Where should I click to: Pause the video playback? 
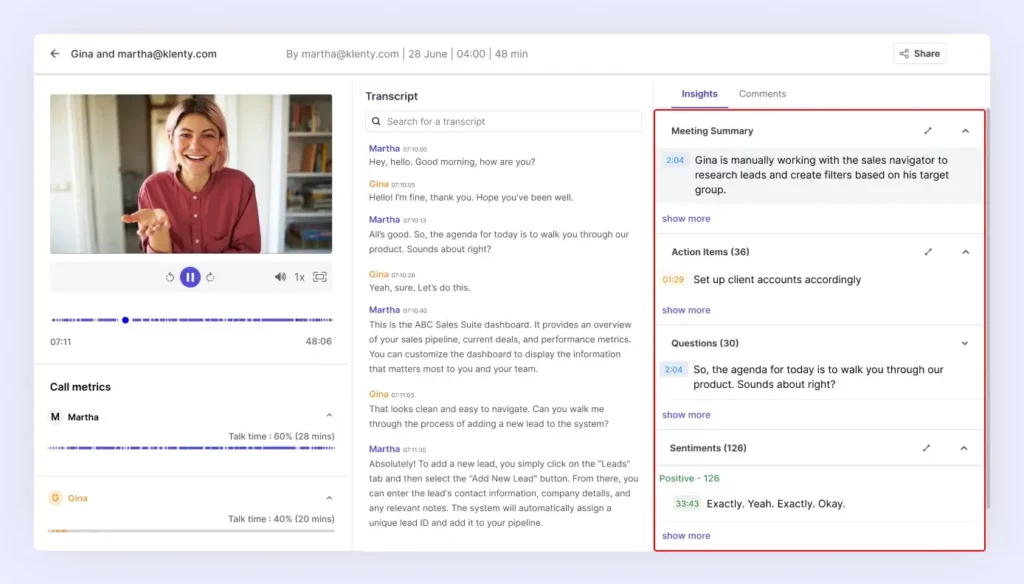[x=190, y=277]
